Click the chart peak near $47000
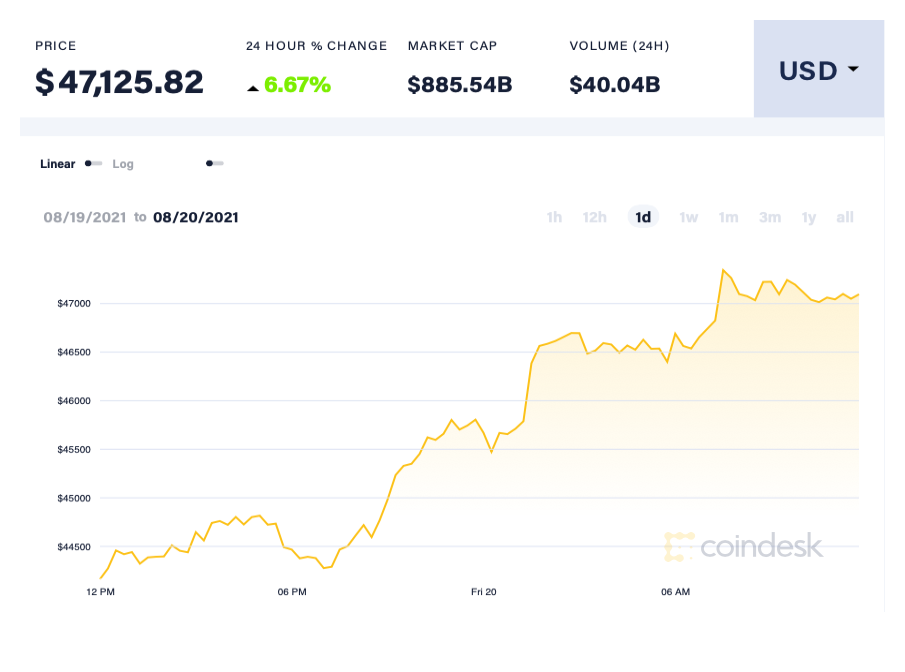905x672 pixels. [x=723, y=270]
